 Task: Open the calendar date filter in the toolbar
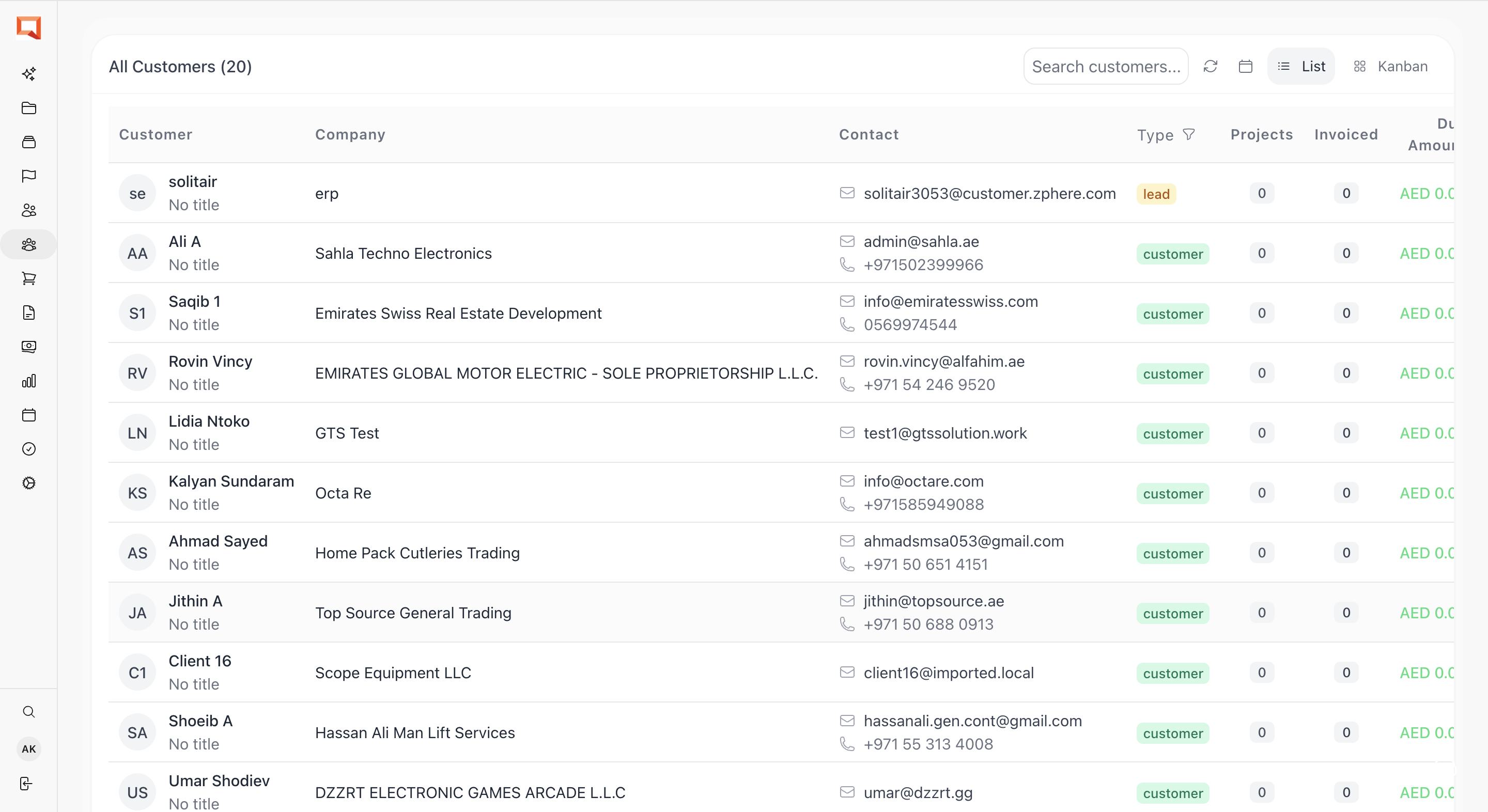[x=1245, y=66]
